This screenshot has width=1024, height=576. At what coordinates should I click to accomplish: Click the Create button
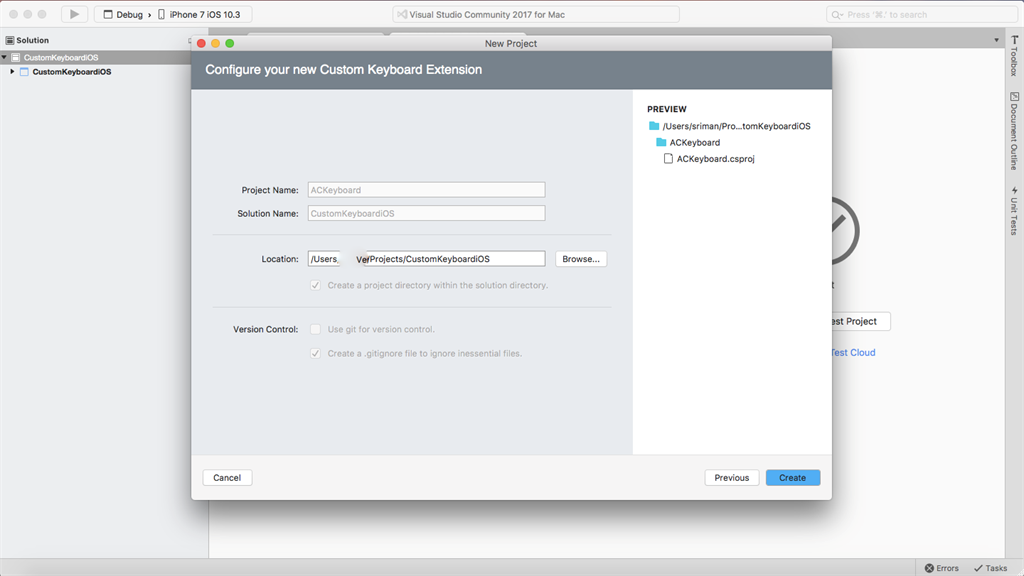tap(793, 478)
